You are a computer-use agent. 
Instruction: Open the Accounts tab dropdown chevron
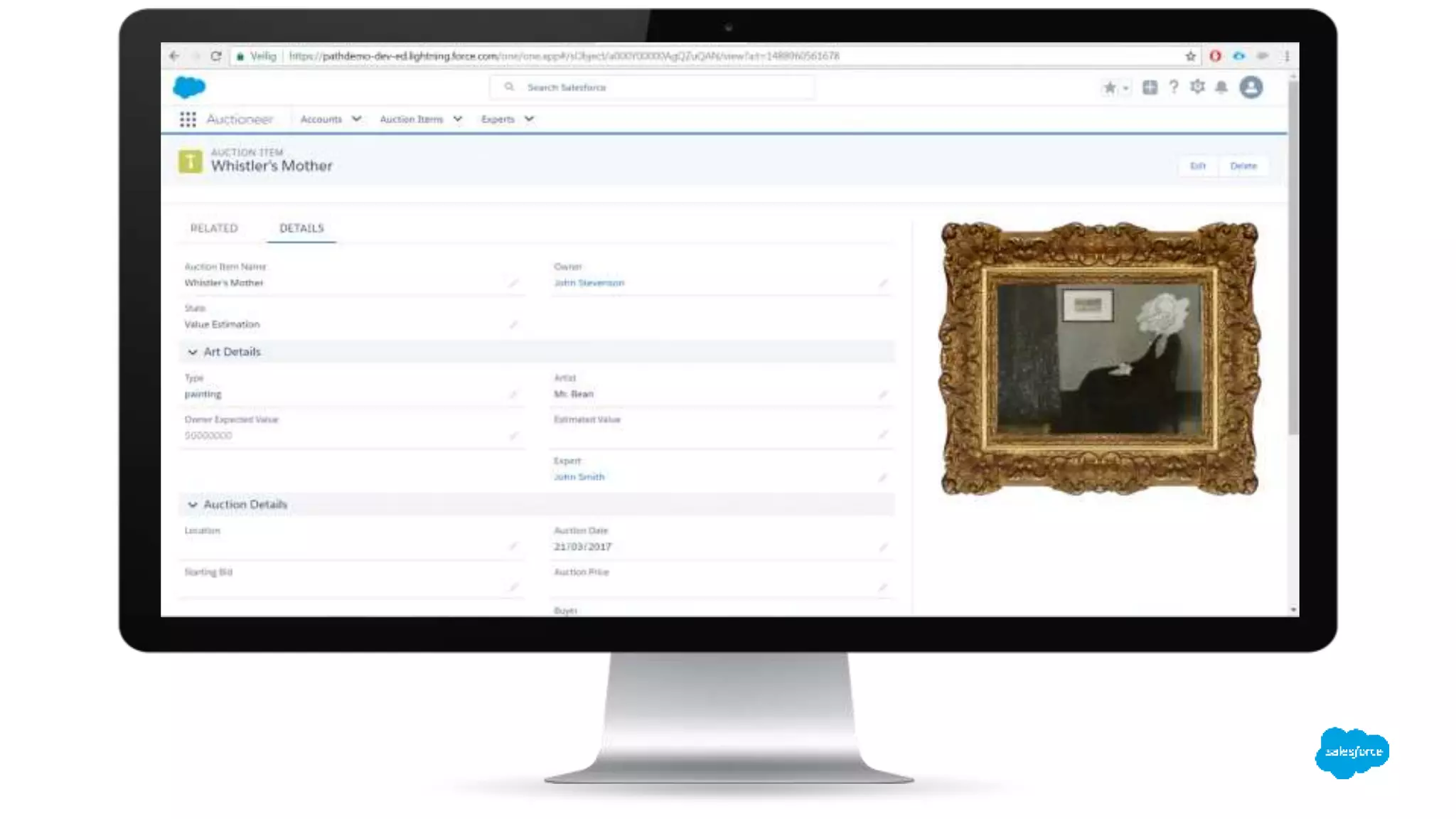(357, 119)
